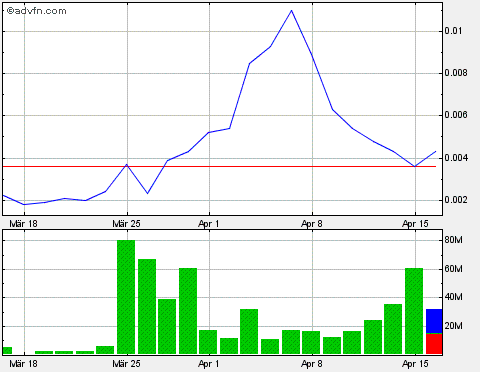
Task: Select Apr 1 label below the volume chart
Action: [209, 364]
